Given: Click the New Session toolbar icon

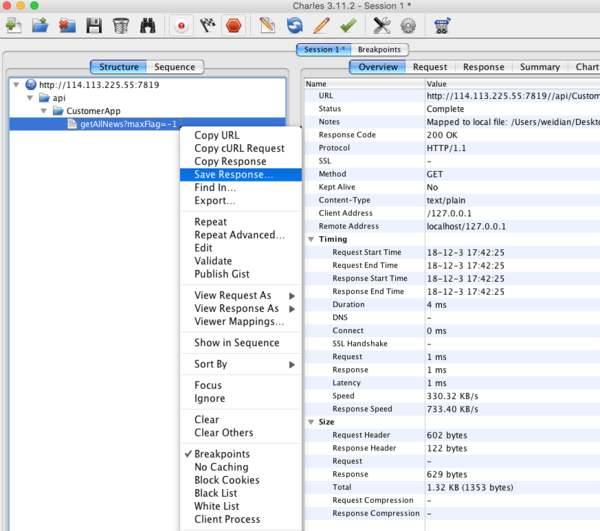Looking at the screenshot, I should 14,26.
